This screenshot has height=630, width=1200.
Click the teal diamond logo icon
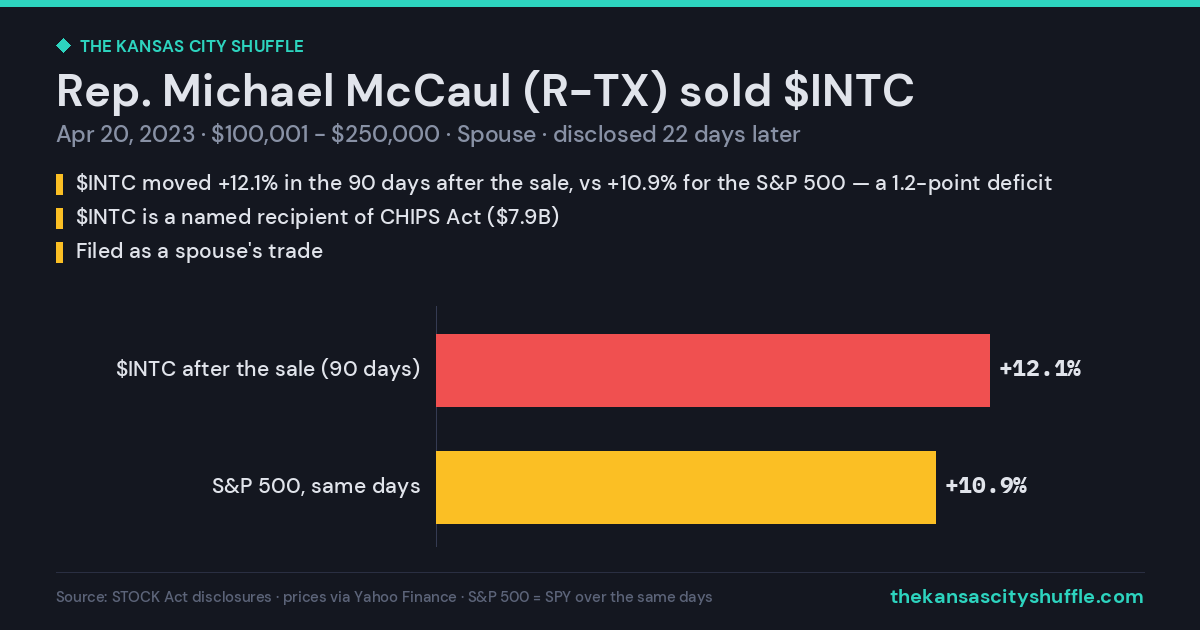tap(63, 46)
